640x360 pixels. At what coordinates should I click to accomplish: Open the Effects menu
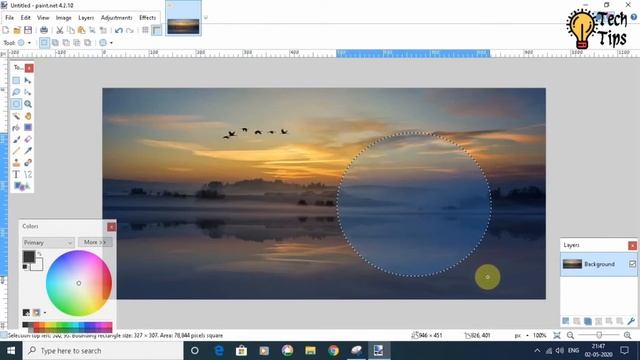click(147, 18)
